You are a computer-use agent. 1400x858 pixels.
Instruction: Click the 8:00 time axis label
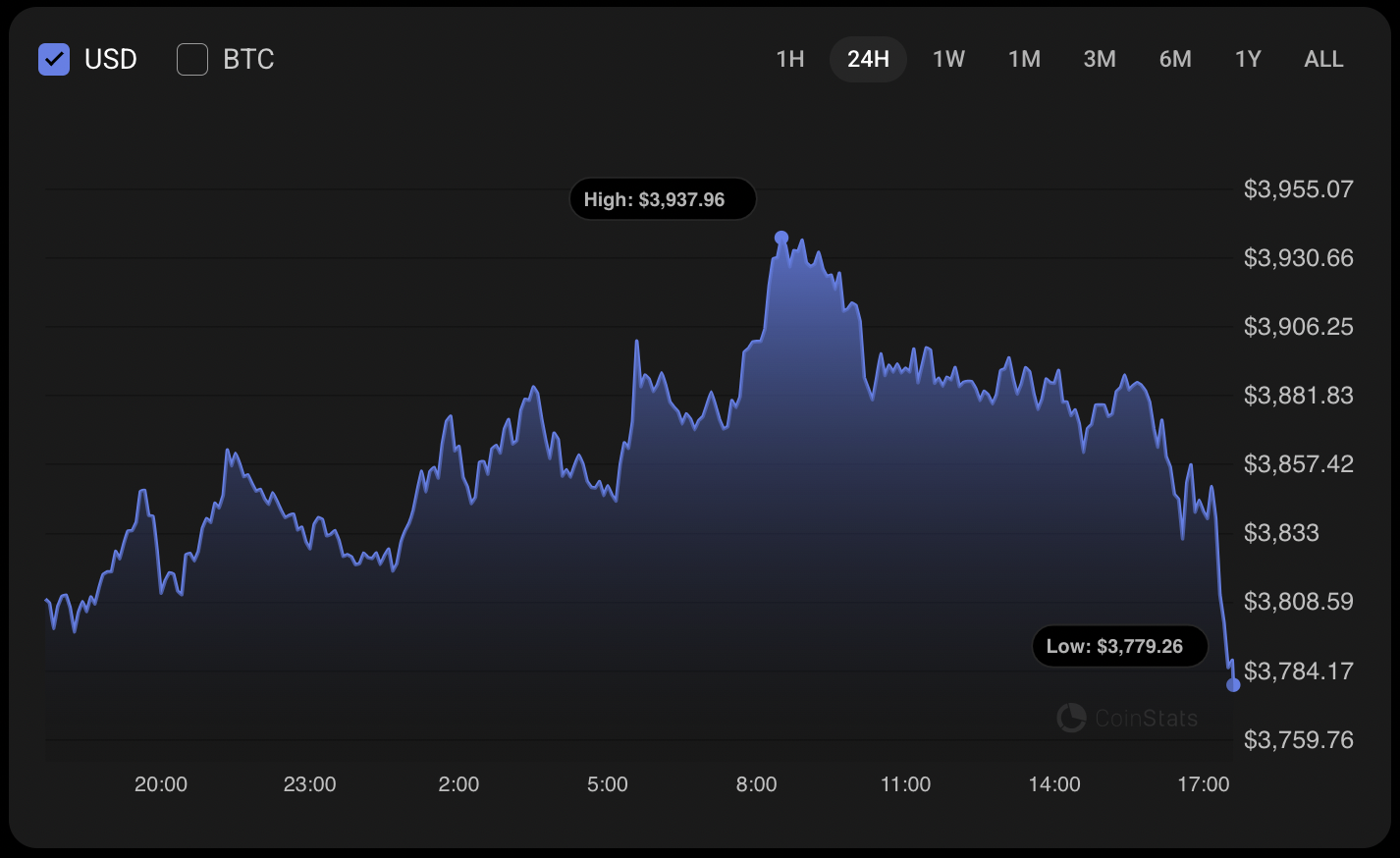click(x=756, y=784)
